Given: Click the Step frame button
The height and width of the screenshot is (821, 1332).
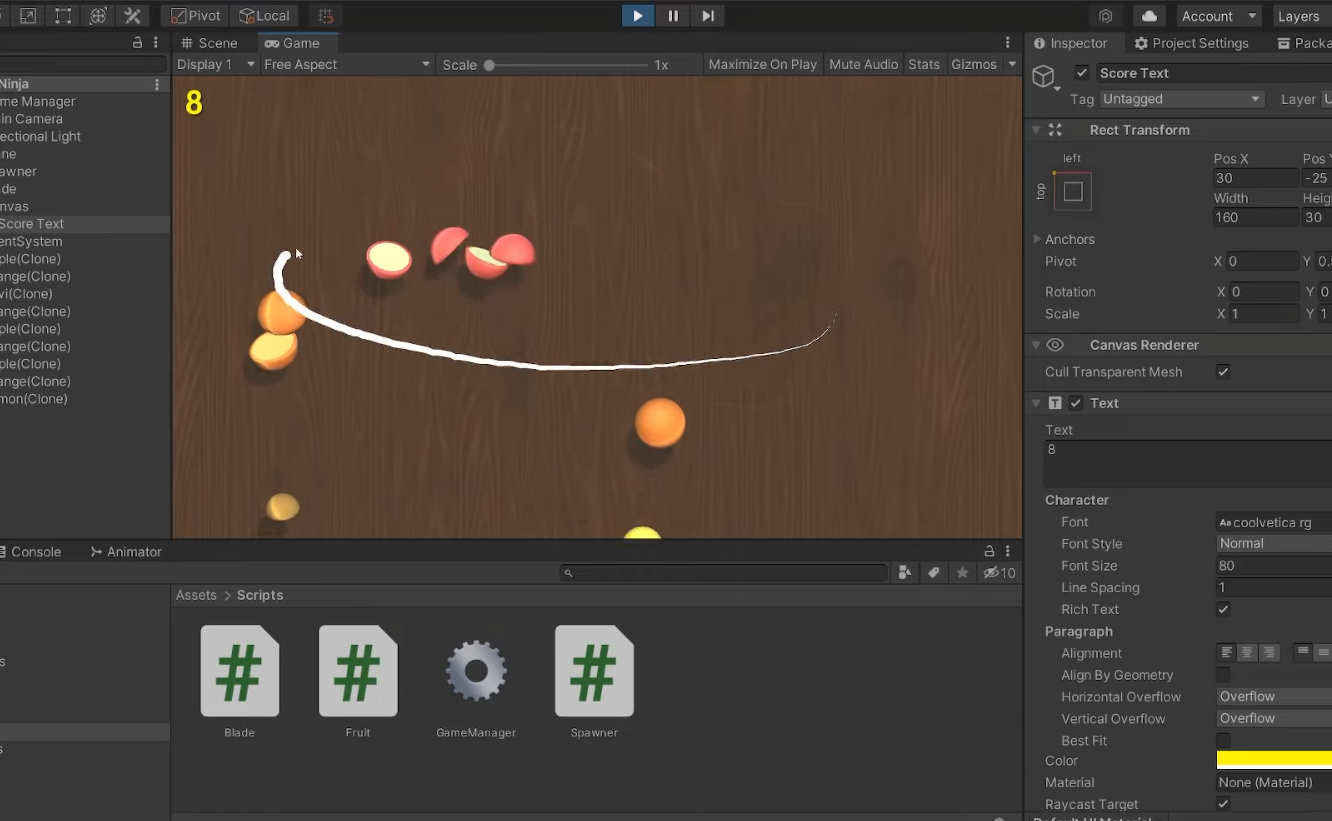Looking at the screenshot, I should [708, 16].
